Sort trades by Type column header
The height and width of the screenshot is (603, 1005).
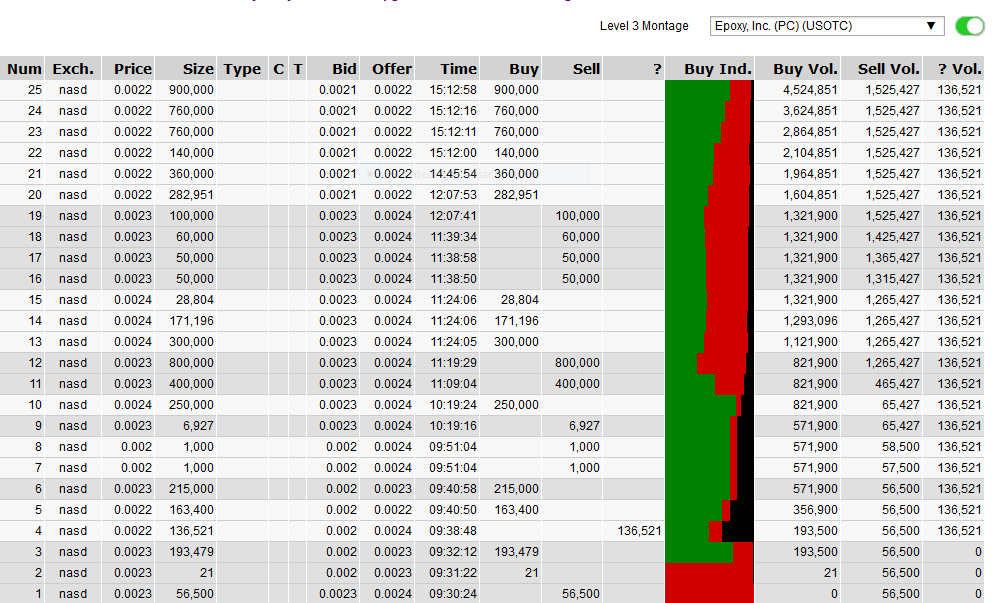pos(242,69)
